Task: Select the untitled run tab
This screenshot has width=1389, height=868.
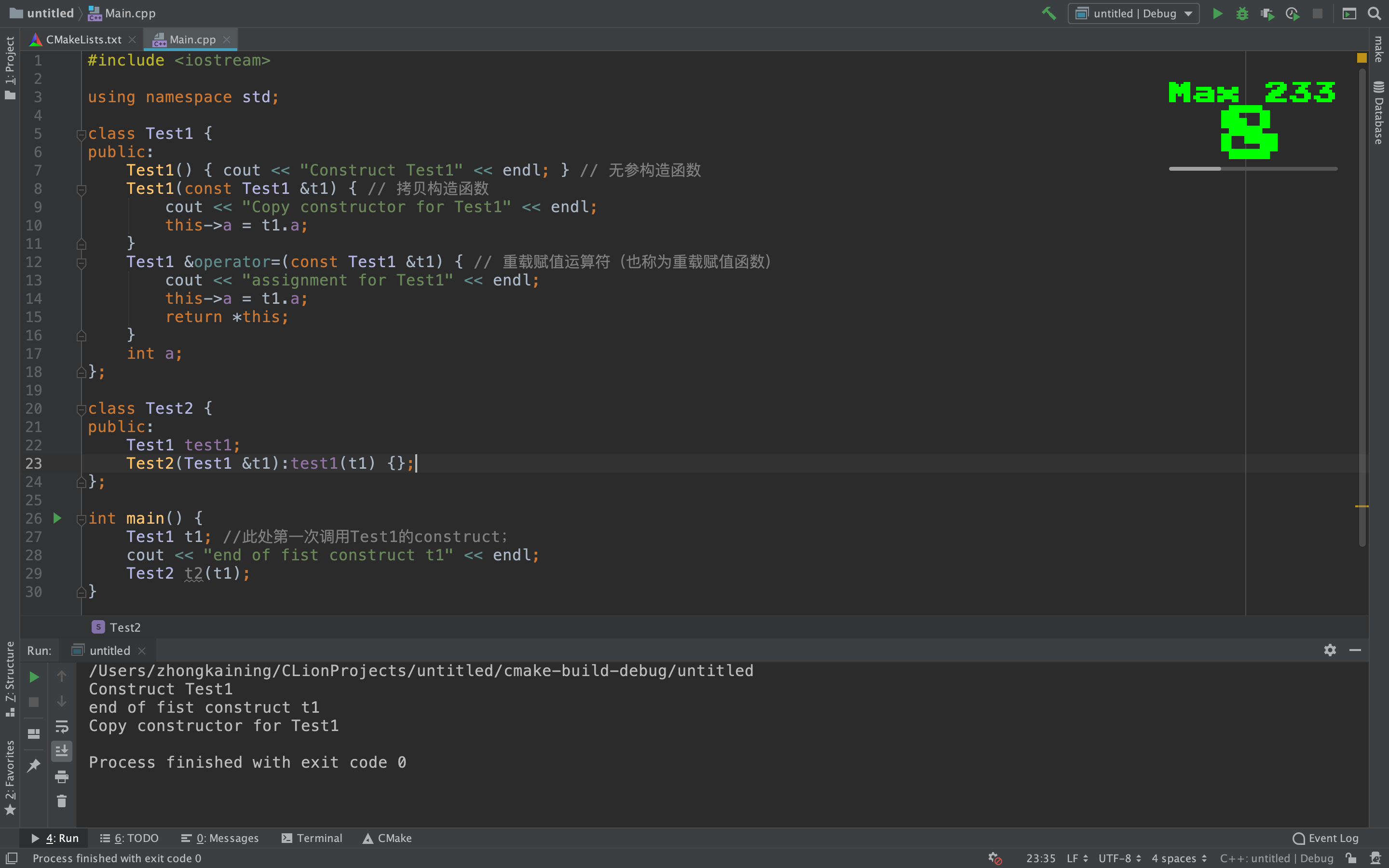Action: click(x=109, y=651)
